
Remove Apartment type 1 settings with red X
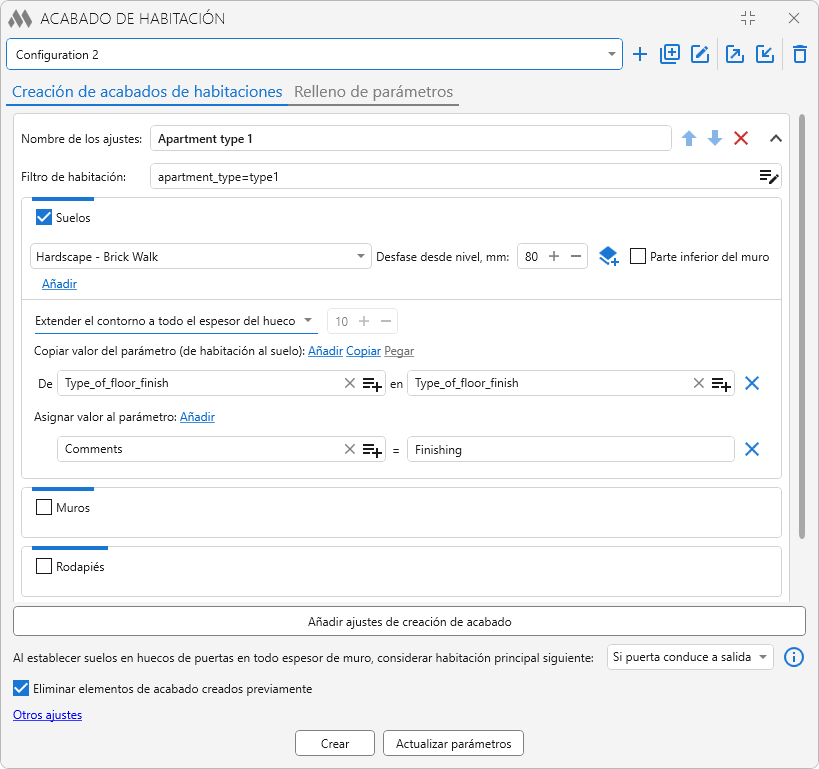click(741, 138)
